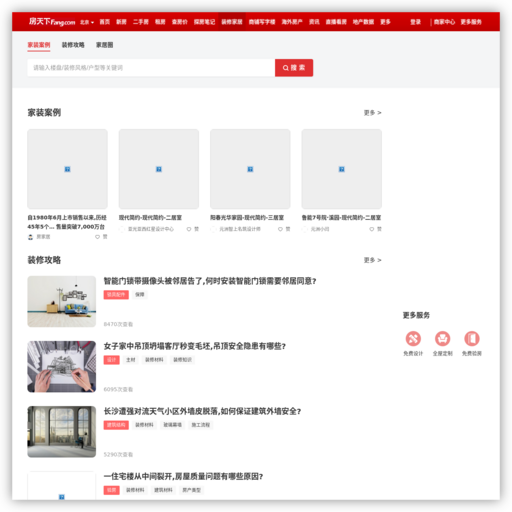The height and width of the screenshot is (512, 512).
Task: Open the 阳春光华家园 case card image
Action: pyautogui.click(x=250, y=169)
